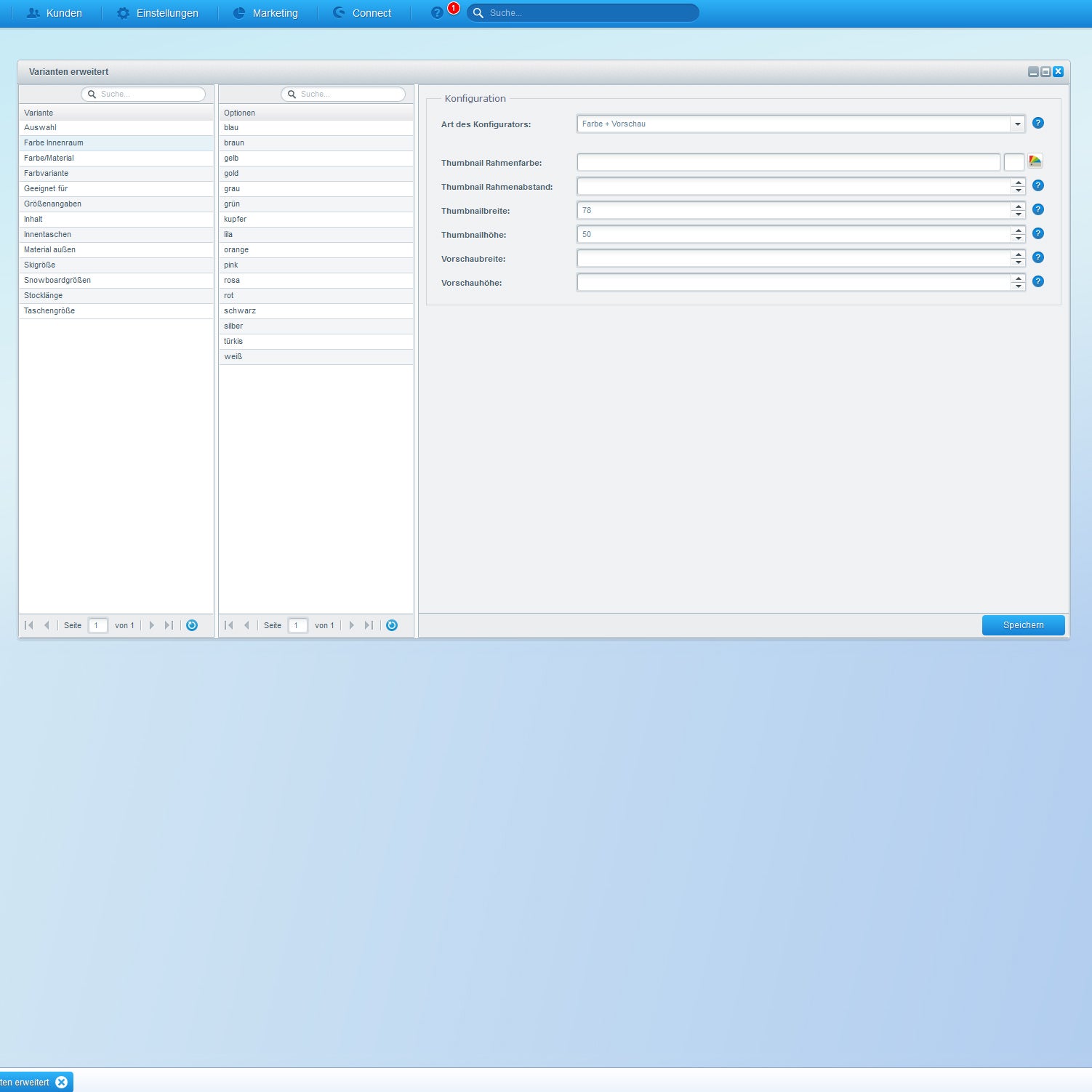Show help for Vorschauhöhe

pyautogui.click(x=1038, y=281)
